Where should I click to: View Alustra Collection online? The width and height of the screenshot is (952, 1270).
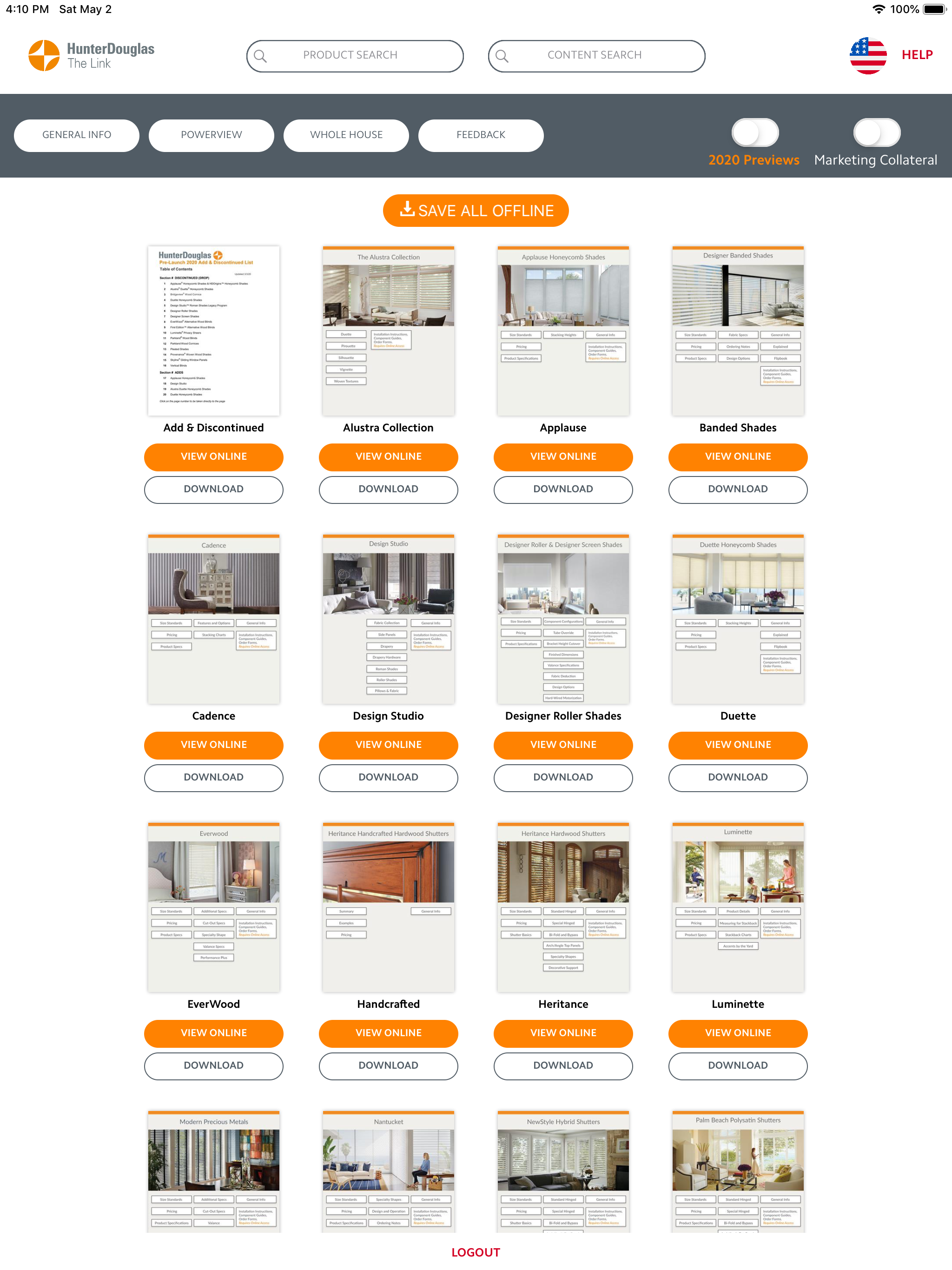click(x=388, y=457)
